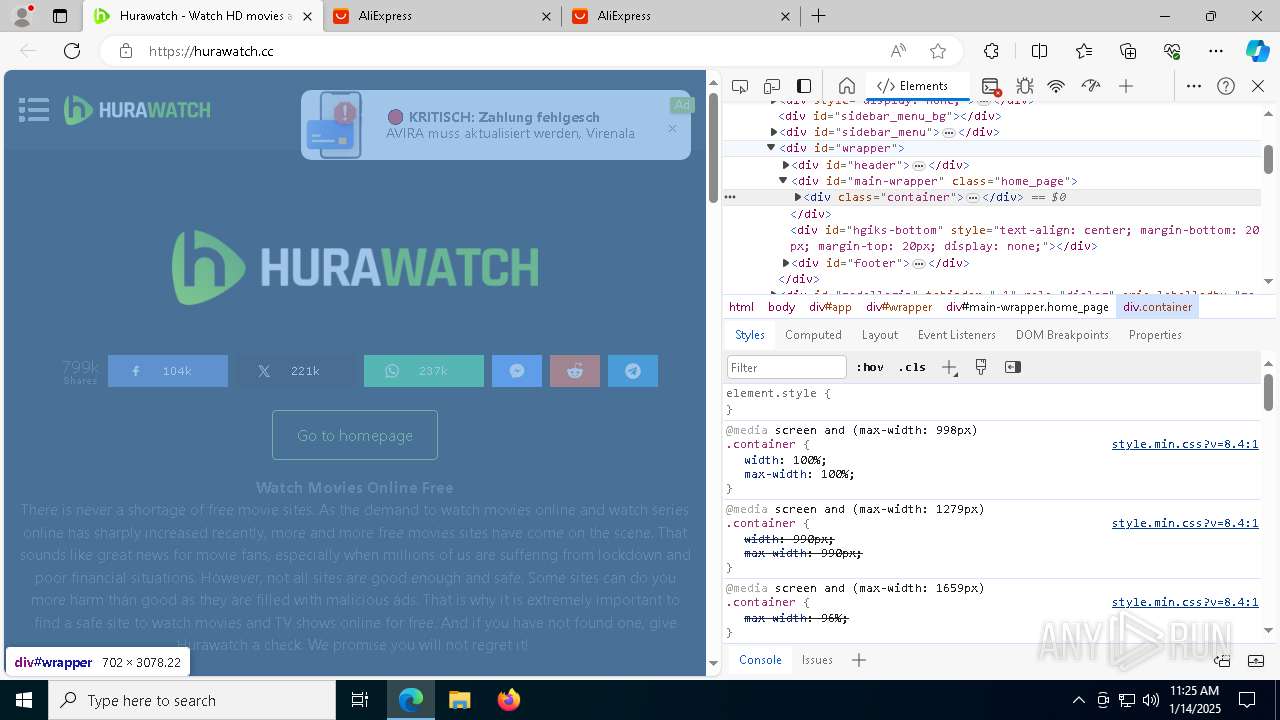The image size is (1280, 720).
Task: Focus the styles Filter input field
Action: pyautogui.click(x=786, y=367)
